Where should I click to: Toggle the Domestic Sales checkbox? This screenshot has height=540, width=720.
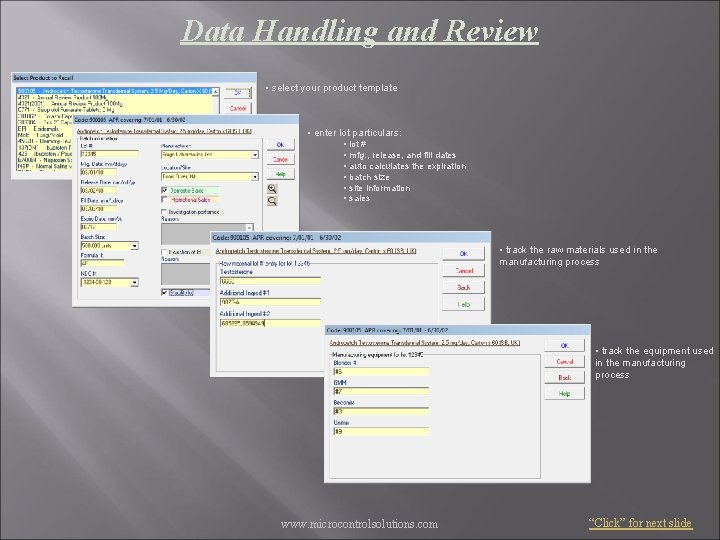164,190
